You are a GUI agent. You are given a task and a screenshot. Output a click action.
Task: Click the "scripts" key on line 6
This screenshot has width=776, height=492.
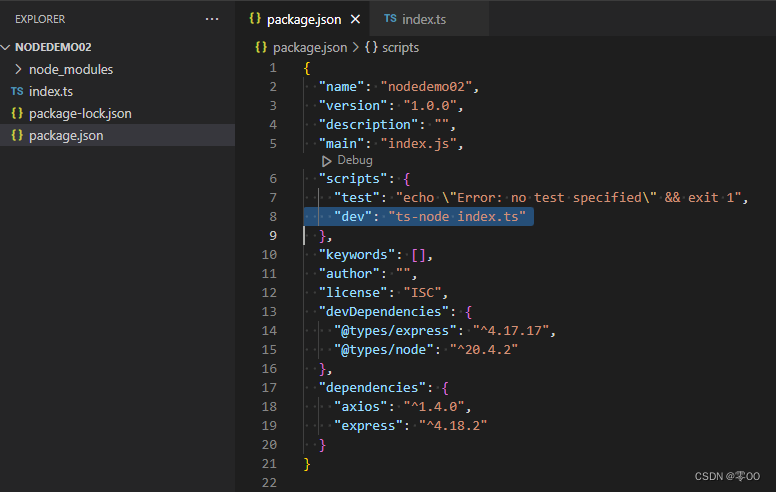tap(353, 179)
